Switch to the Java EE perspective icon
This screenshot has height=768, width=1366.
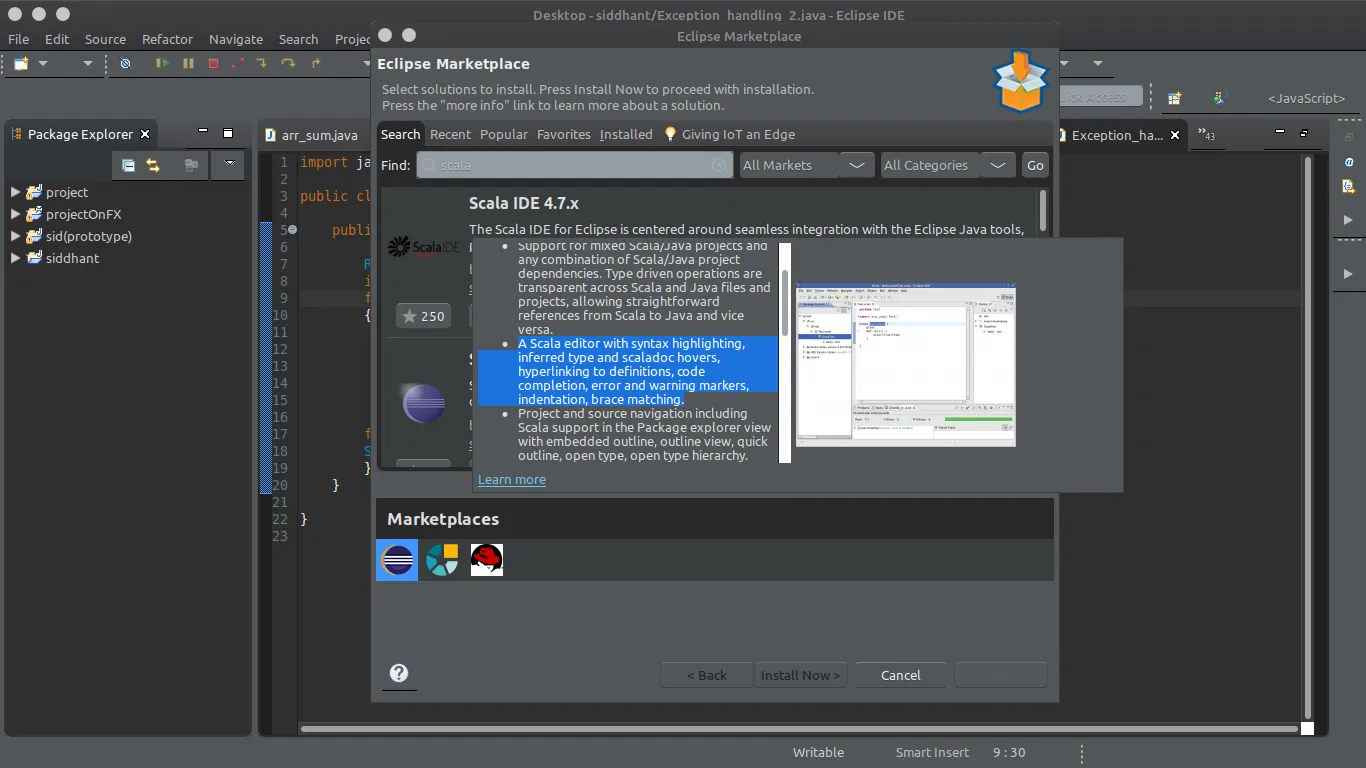(1219, 98)
